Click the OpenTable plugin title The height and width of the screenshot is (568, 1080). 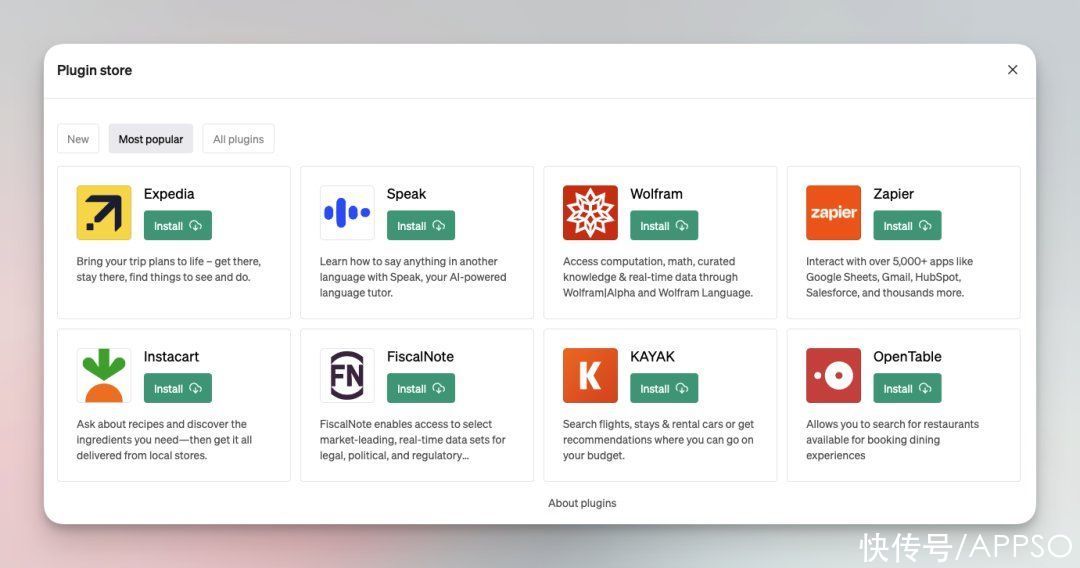[x=907, y=357]
